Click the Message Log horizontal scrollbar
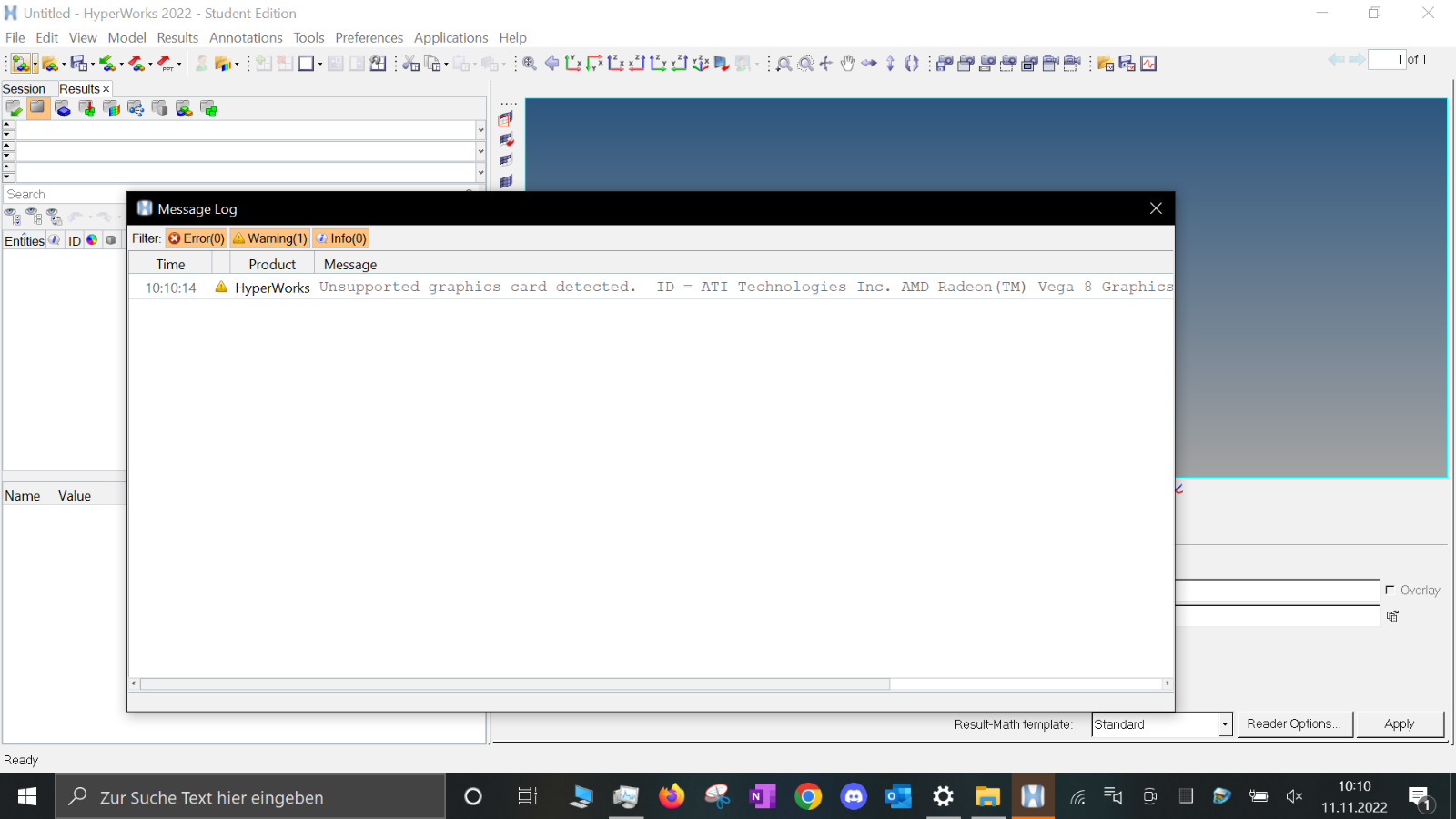Viewport: 1456px width, 819px height. tap(515, 683)
